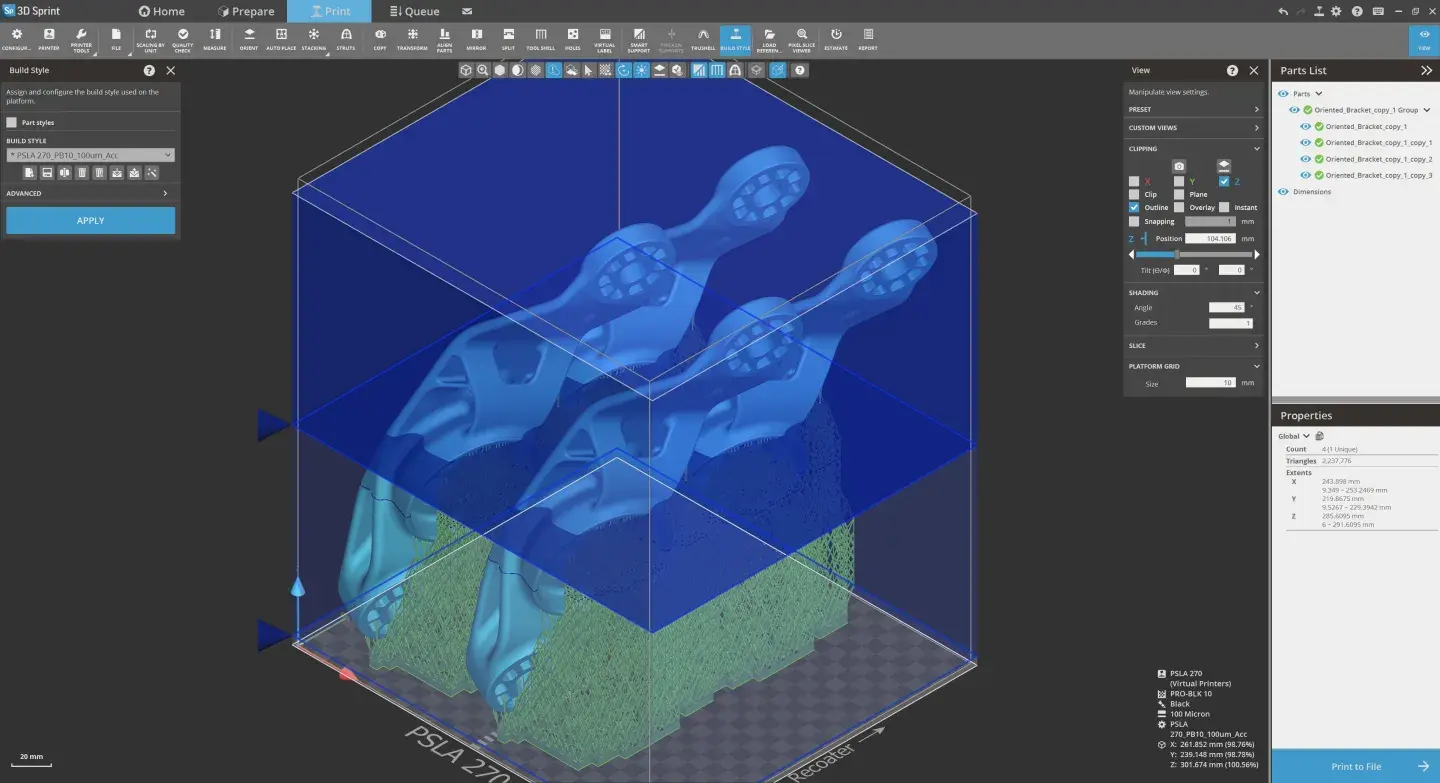
Task: Click the Virtual Label tool
Action: click(605, 39)
